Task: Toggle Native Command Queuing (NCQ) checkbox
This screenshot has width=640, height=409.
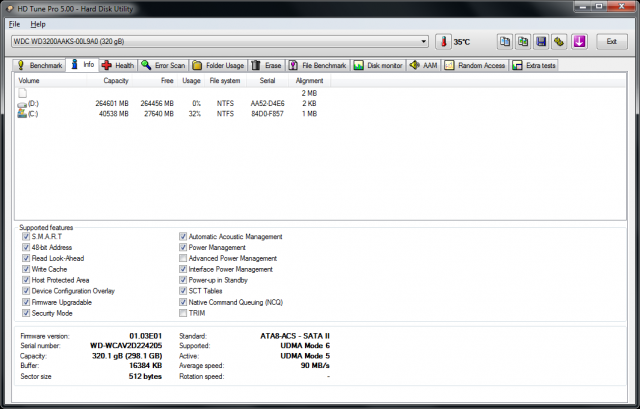Action: tap(182, 302)
